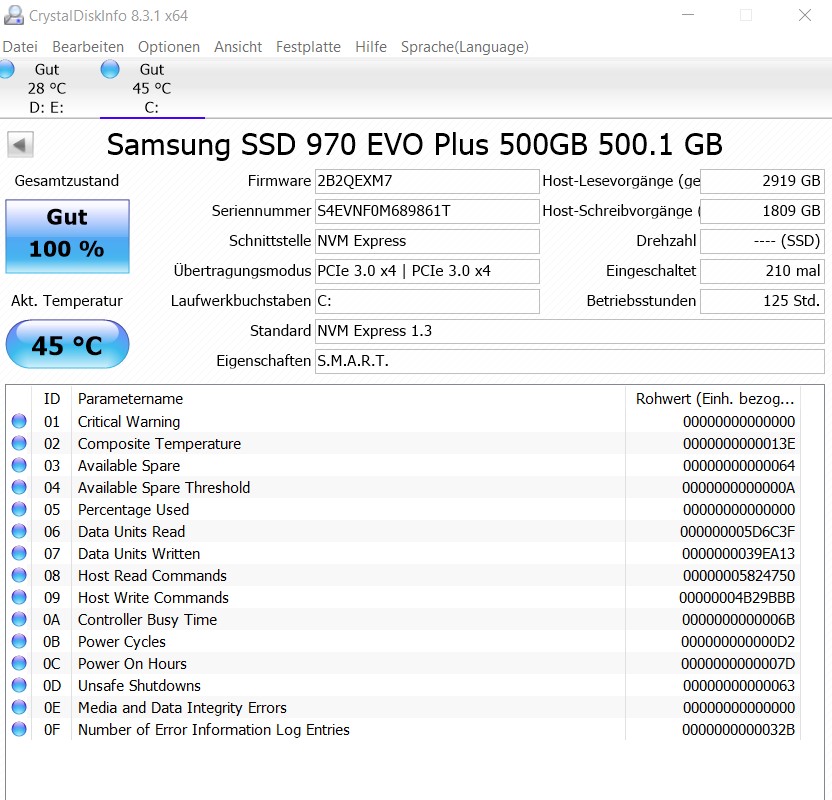The width and height of the screenshot is (832, 800).
Task: Click the ID column header
Action: coord(51,399)
